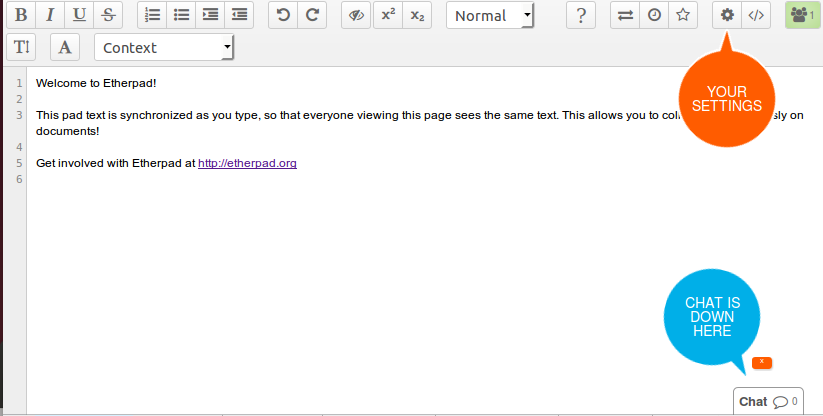Click the 'YOUR SETTINGS' orange bubble
Image resolution: width=823 pixels, height=416 pixels.
click(x=727, y=99)
